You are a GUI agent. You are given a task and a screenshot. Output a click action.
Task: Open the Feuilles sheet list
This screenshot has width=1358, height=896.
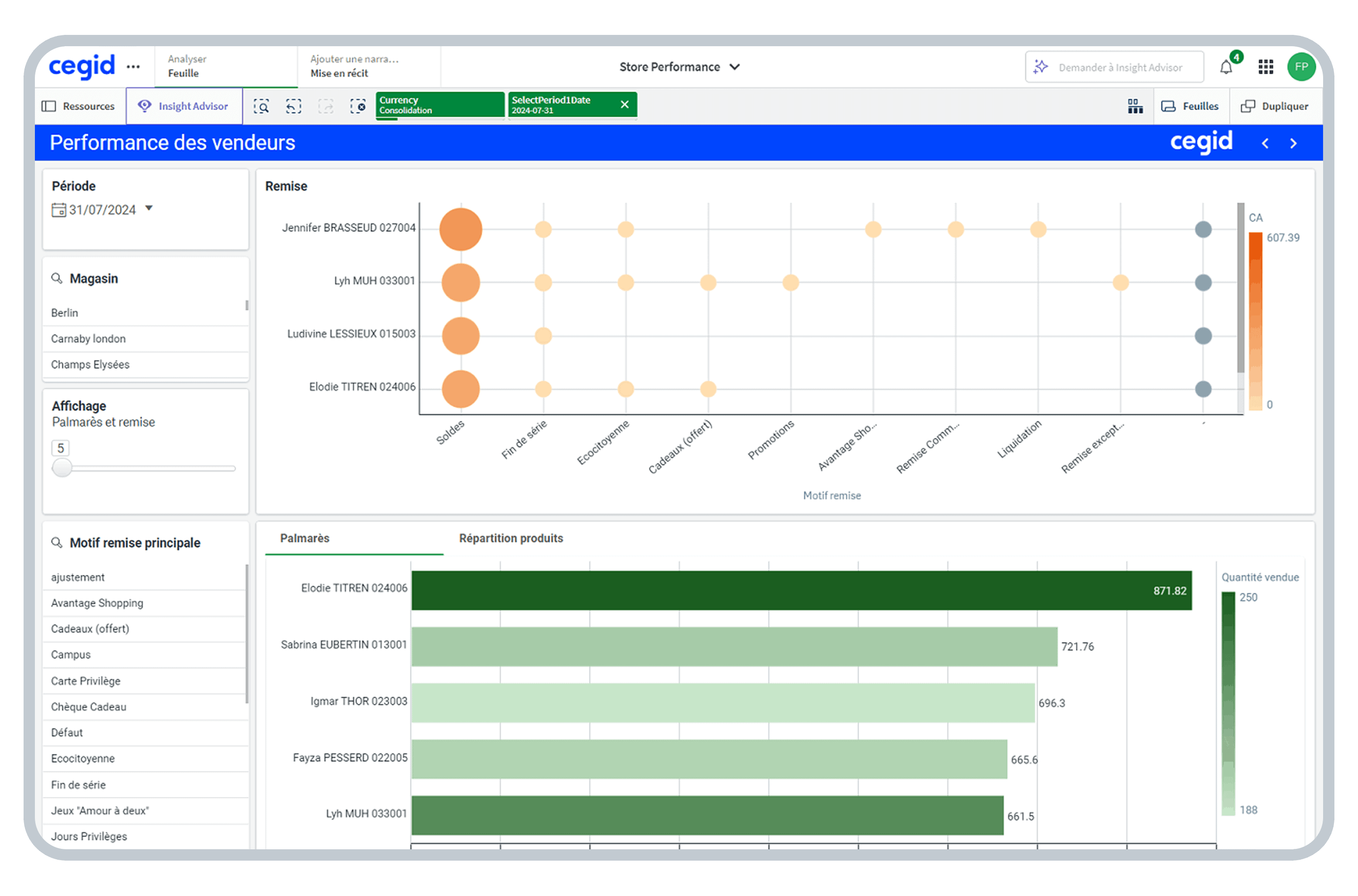(1191, 106)
